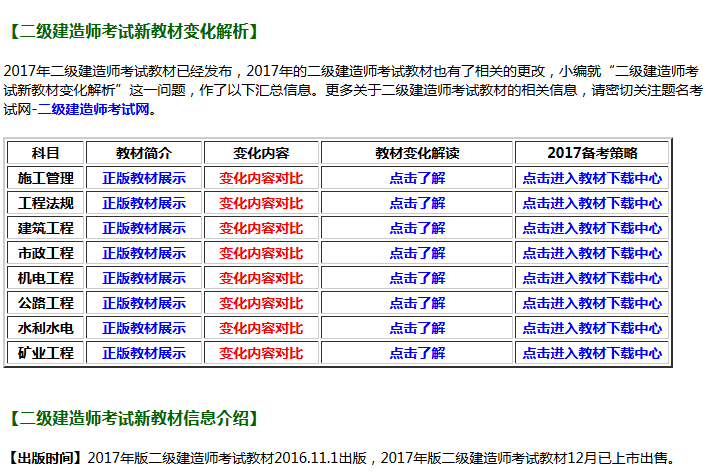The image size is (717, 474).
Task: Open 正版教材展示 for 建筑工程
Action: (x=144, y=228)
